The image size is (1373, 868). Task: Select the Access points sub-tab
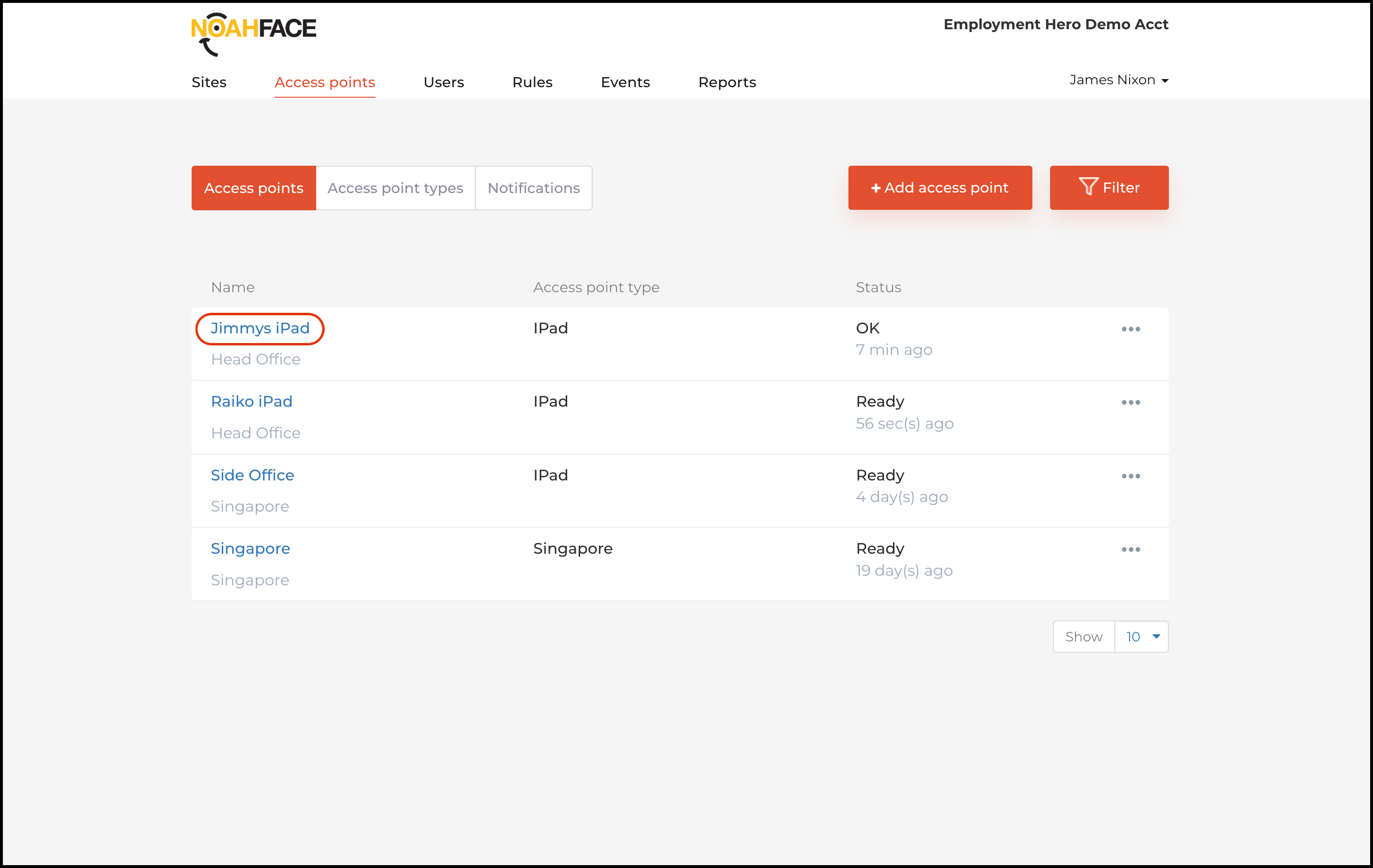253,188
